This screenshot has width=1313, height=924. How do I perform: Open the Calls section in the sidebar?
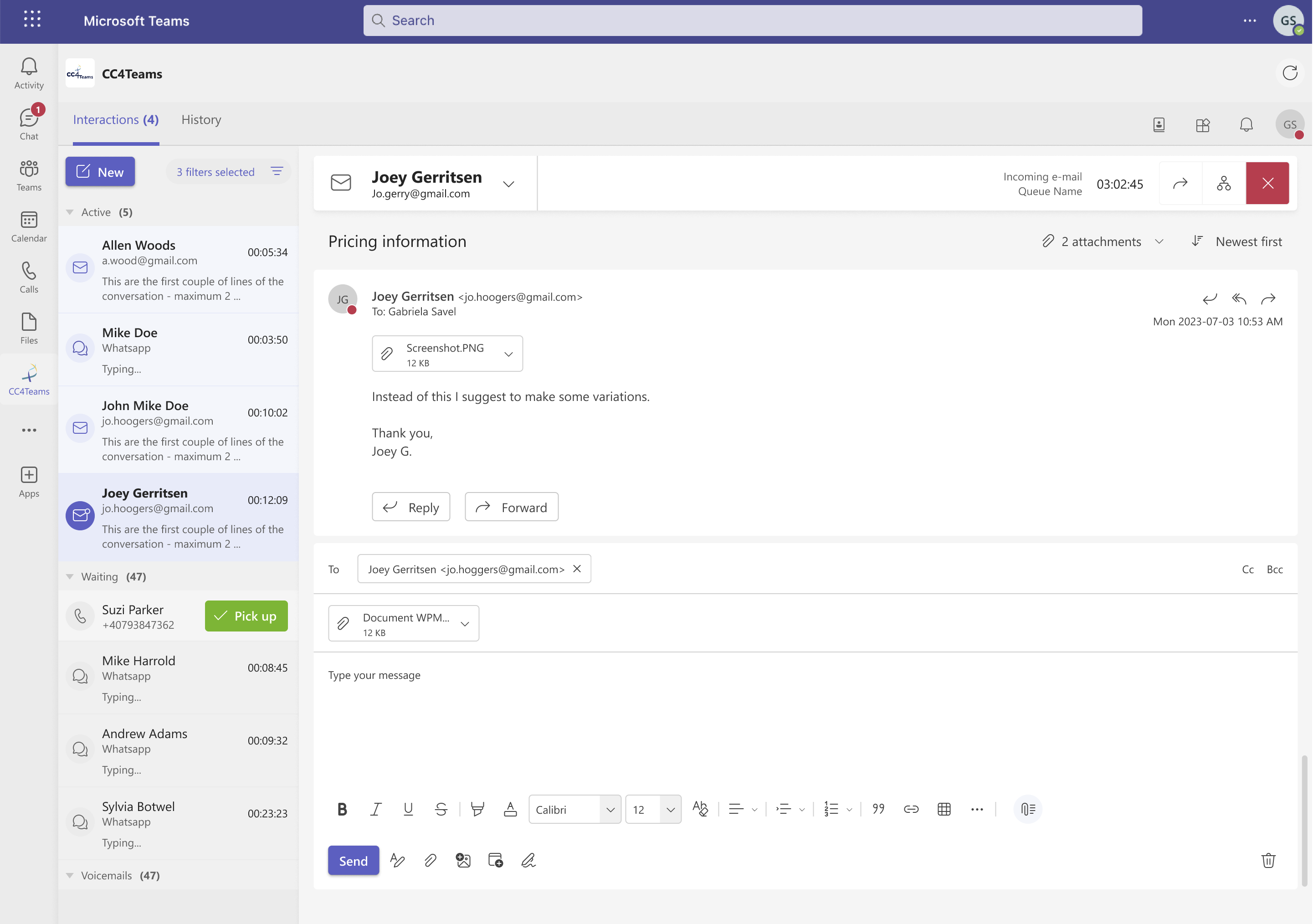tap(29, 277)
